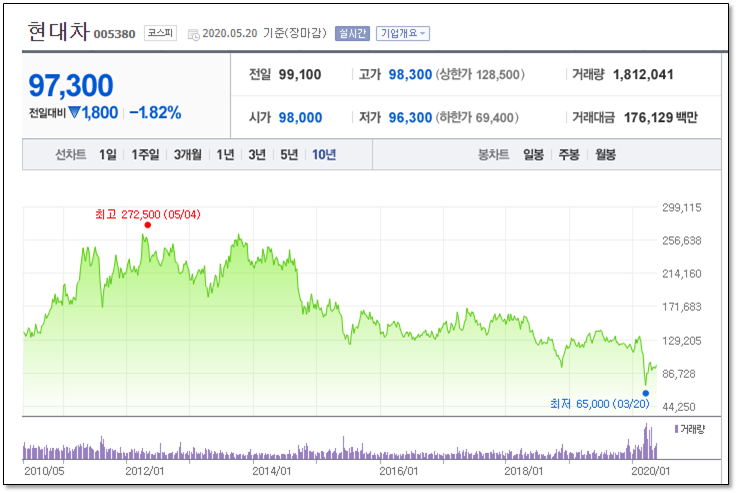Click the y-axis label 44,250
This screenshot has width=738, height=494.
[x=679, y=407]
